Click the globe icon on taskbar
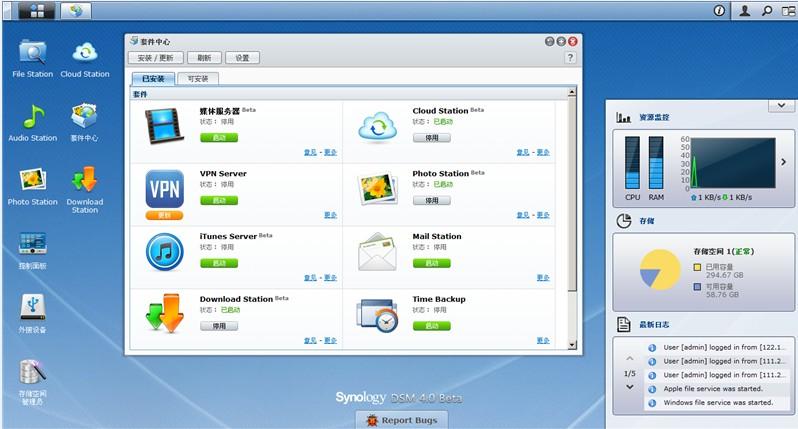Screen dimensions: 798x429 coord(76,11)
